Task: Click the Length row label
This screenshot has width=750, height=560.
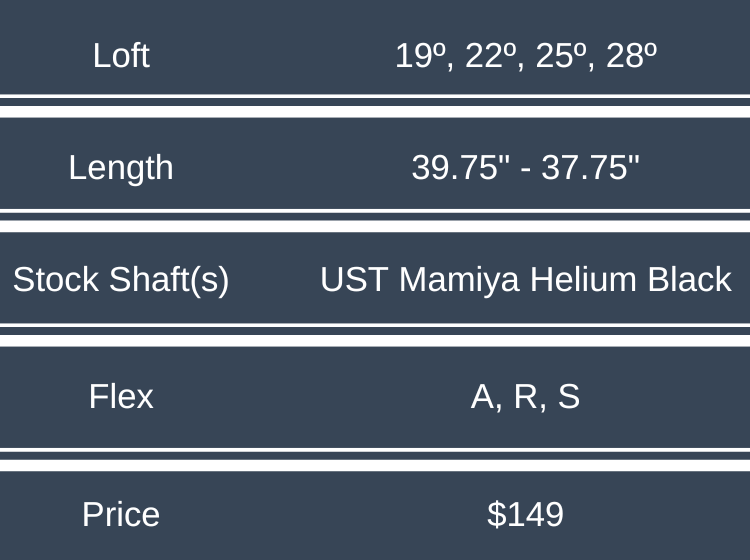Action: point(121,167)
